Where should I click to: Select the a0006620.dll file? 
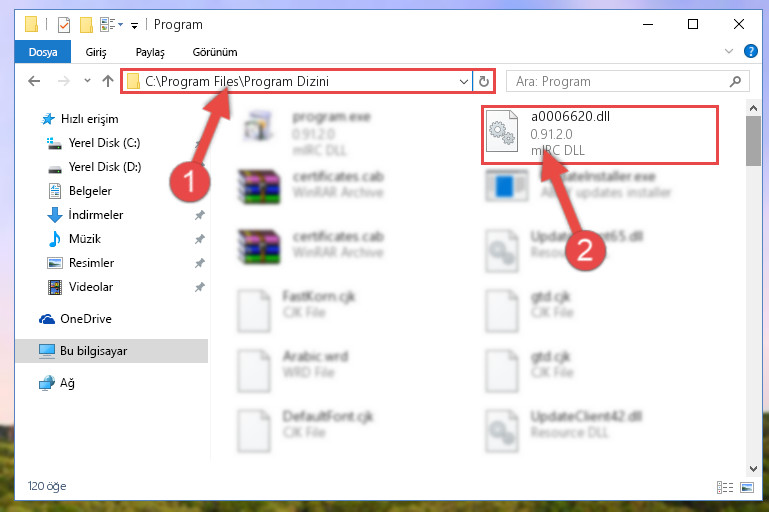click(x=600, y=133)
